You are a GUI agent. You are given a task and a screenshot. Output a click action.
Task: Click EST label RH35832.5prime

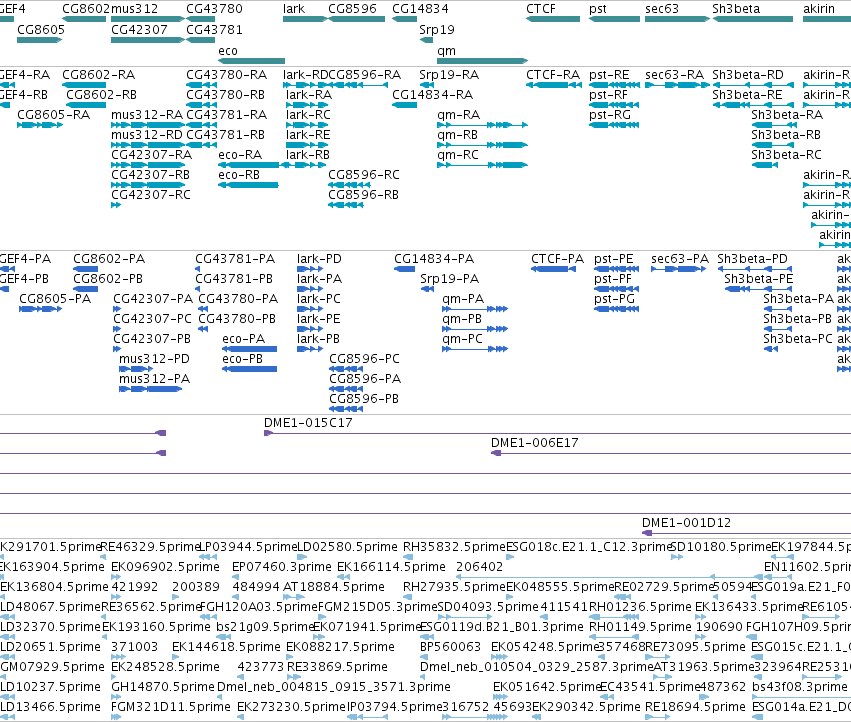(454, 547)
